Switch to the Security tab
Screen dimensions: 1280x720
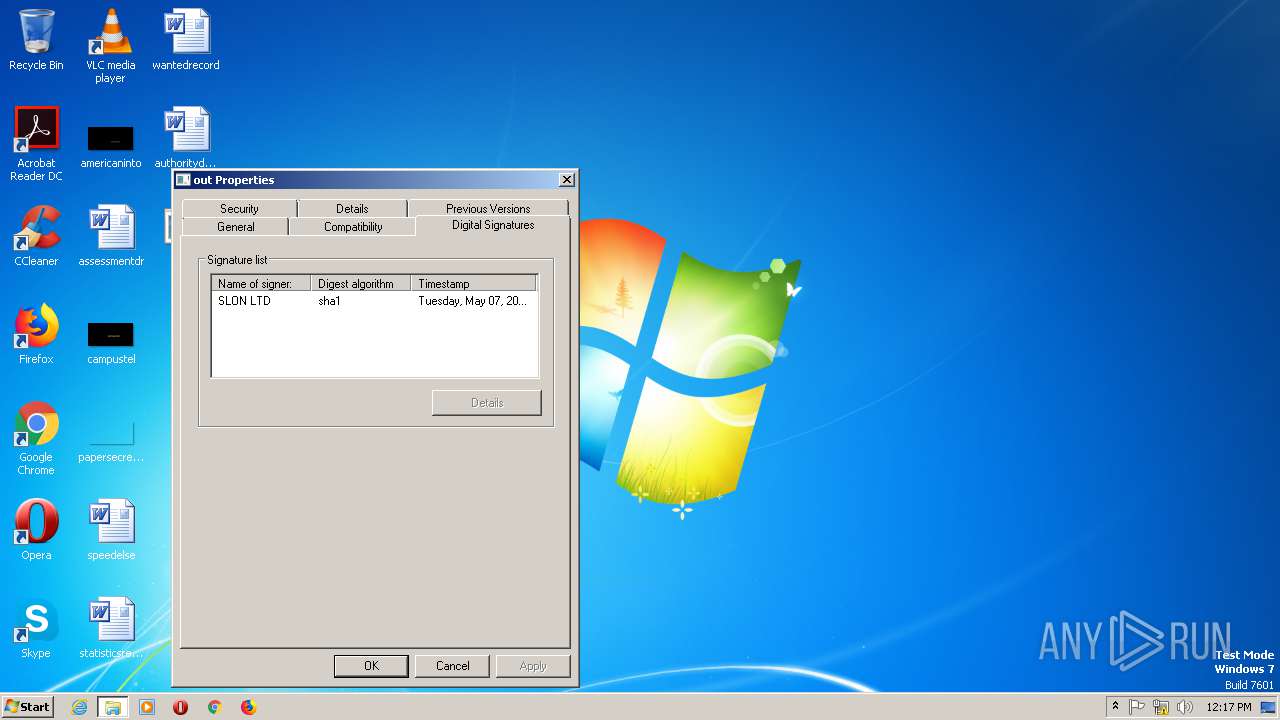click(239, 209)
